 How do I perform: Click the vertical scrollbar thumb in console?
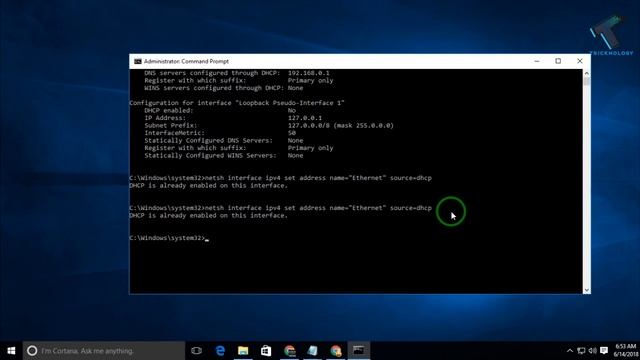[x=587, y=81]
